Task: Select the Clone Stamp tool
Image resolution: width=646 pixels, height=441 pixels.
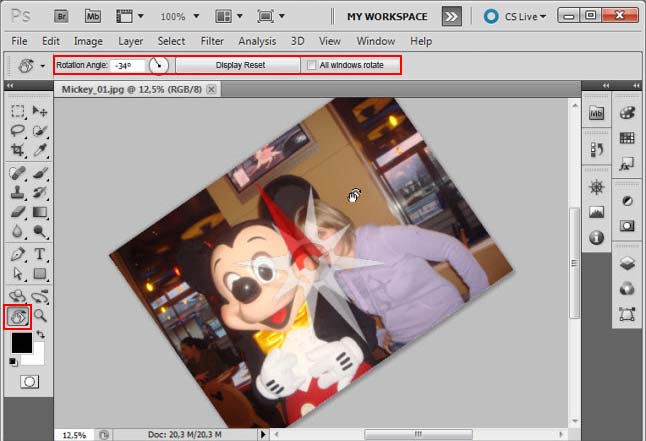Action: (17, 192)
